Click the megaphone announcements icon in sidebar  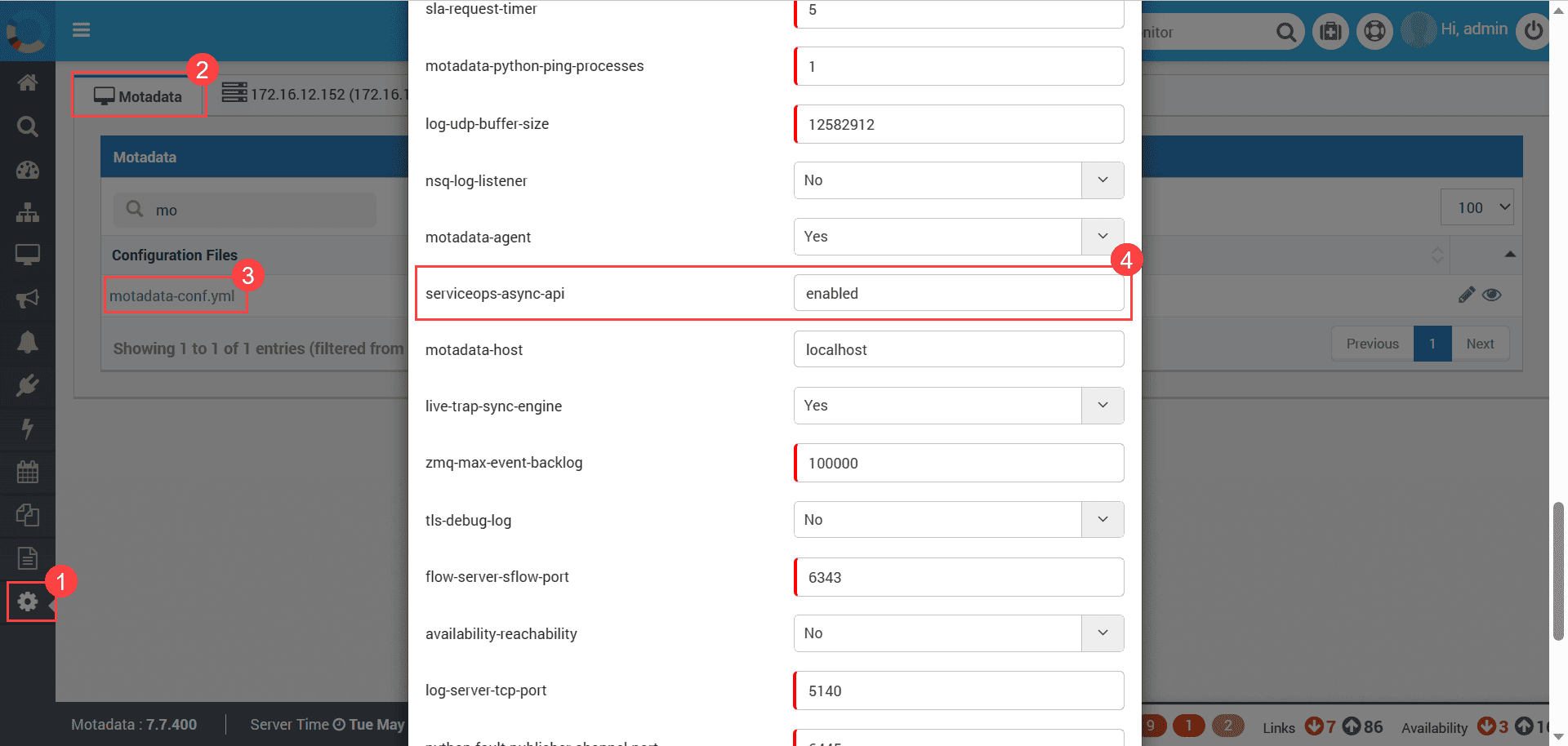(28, 298)
